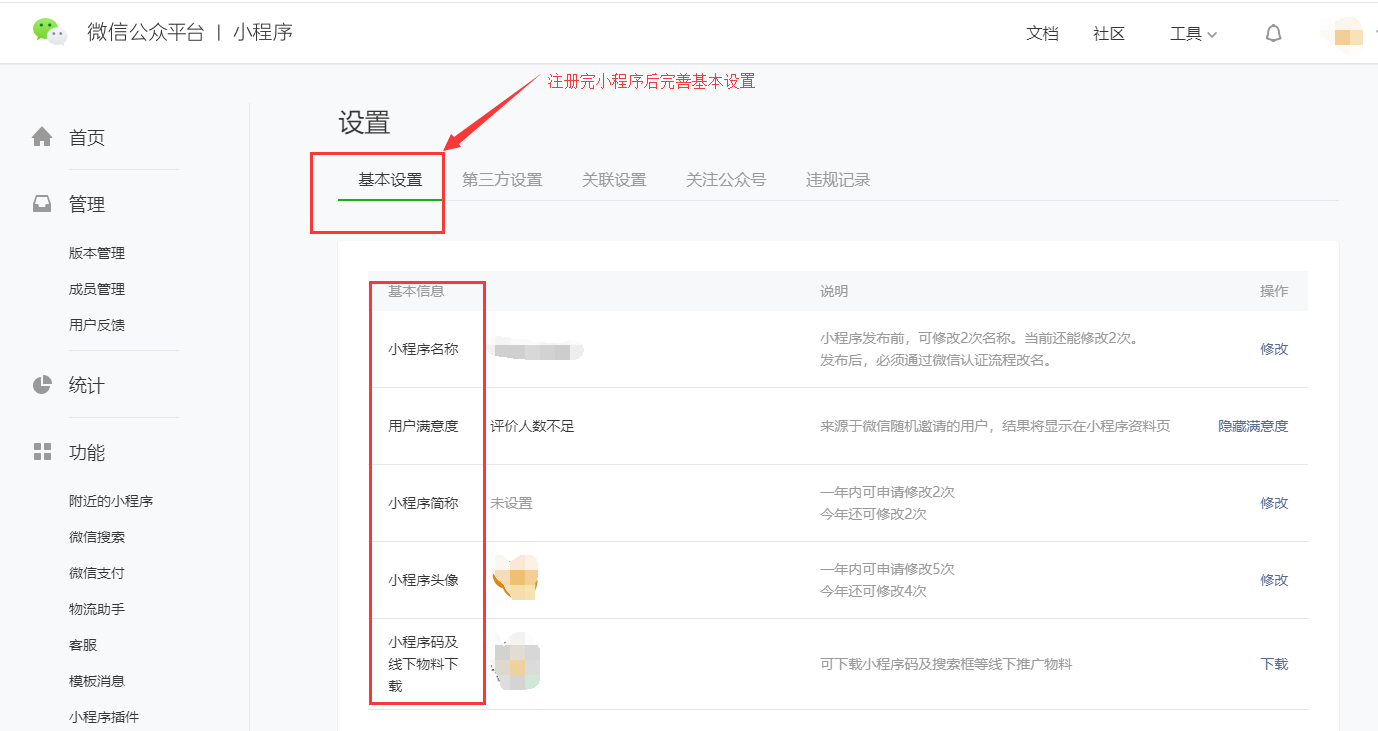The width and height of the screenshot is (1378, 731).
Task: Switch to the 第三方设置 tab
Action: pyautogui.click(x=502, y=179)
